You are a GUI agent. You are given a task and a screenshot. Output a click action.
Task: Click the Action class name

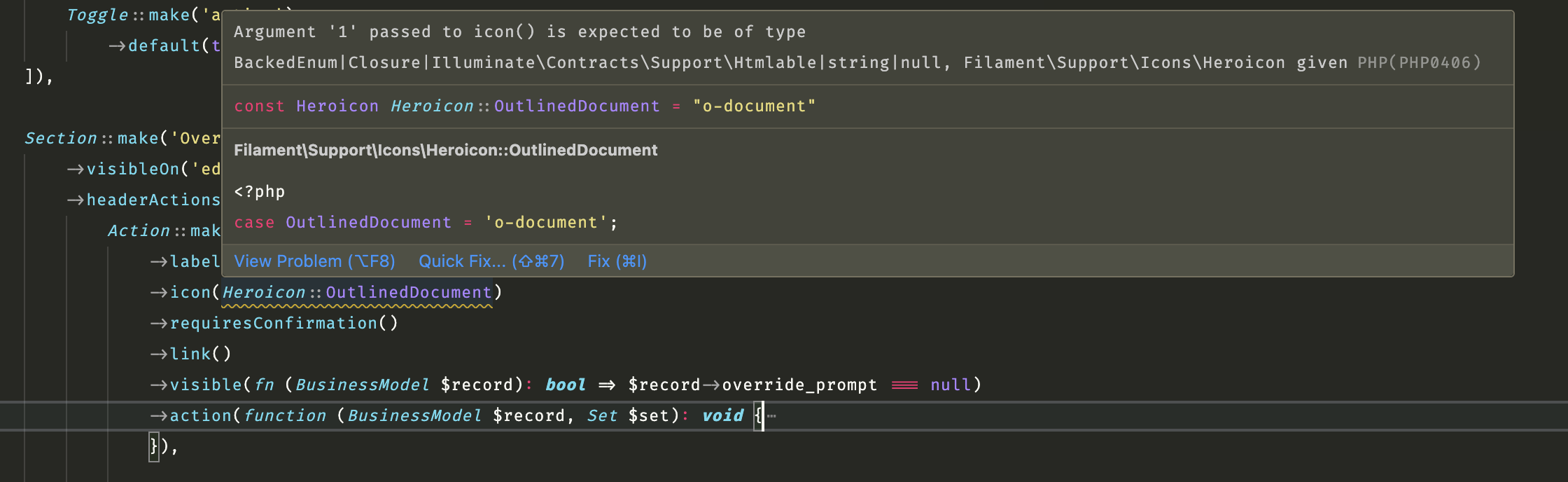tap(139, 231)
